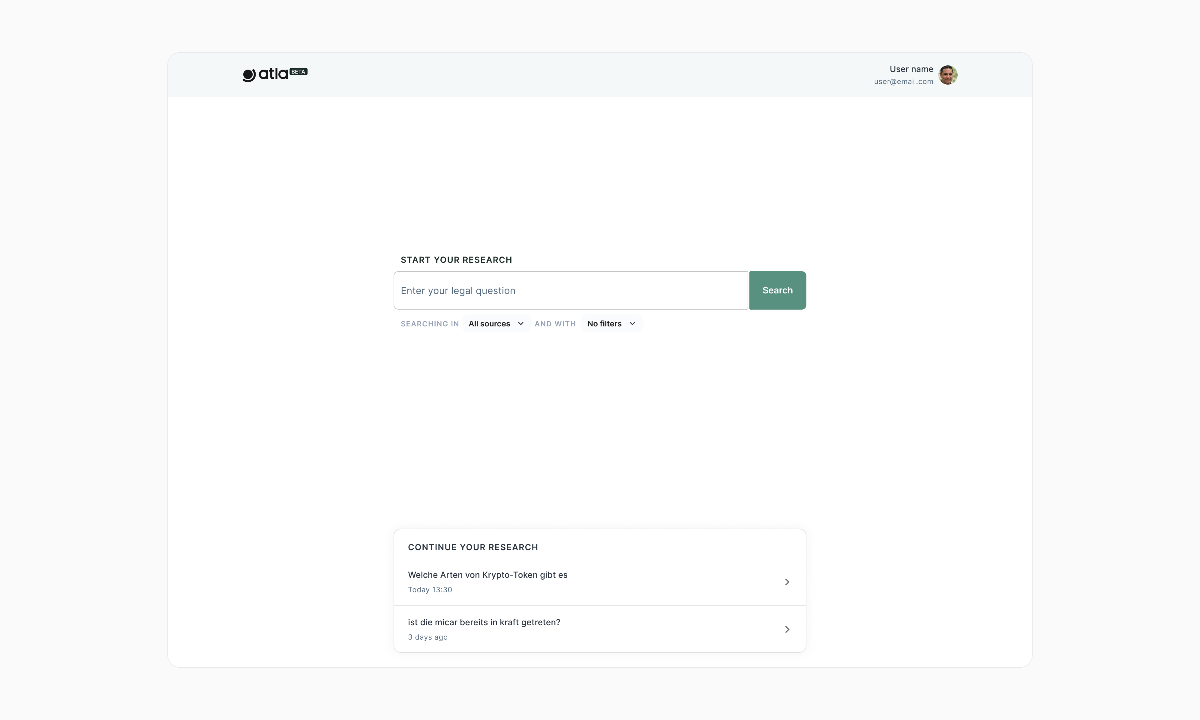Click the atla circular logo icon
The width and height of the screenshot is (1200, 720).
point(249,75)
